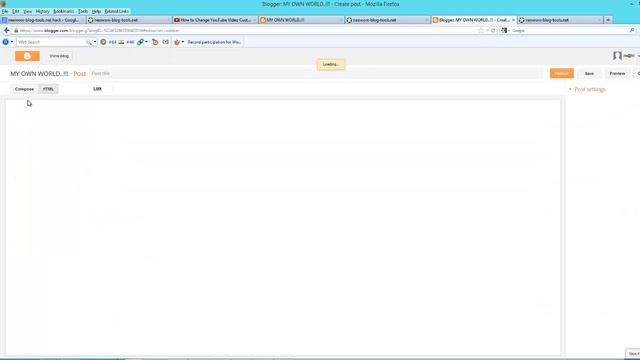640x360 pixels.
Task: Open dropdown arrow next to blue toolbar icon
Action: click(x=12, y=42)
